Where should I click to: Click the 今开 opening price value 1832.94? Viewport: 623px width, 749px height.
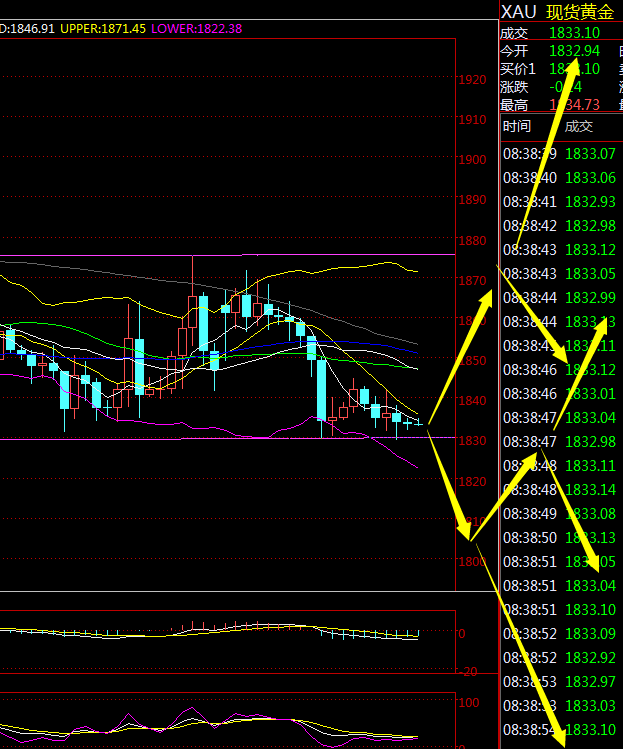575,50
